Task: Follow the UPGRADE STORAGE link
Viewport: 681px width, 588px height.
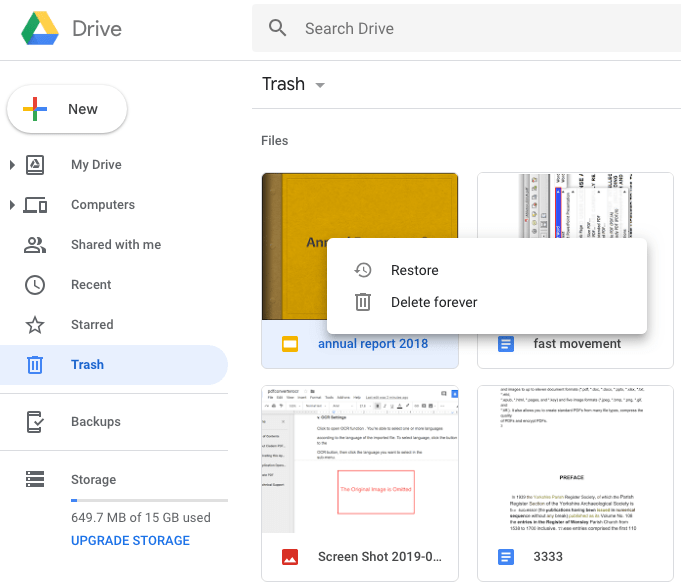Action: point(130,541)
